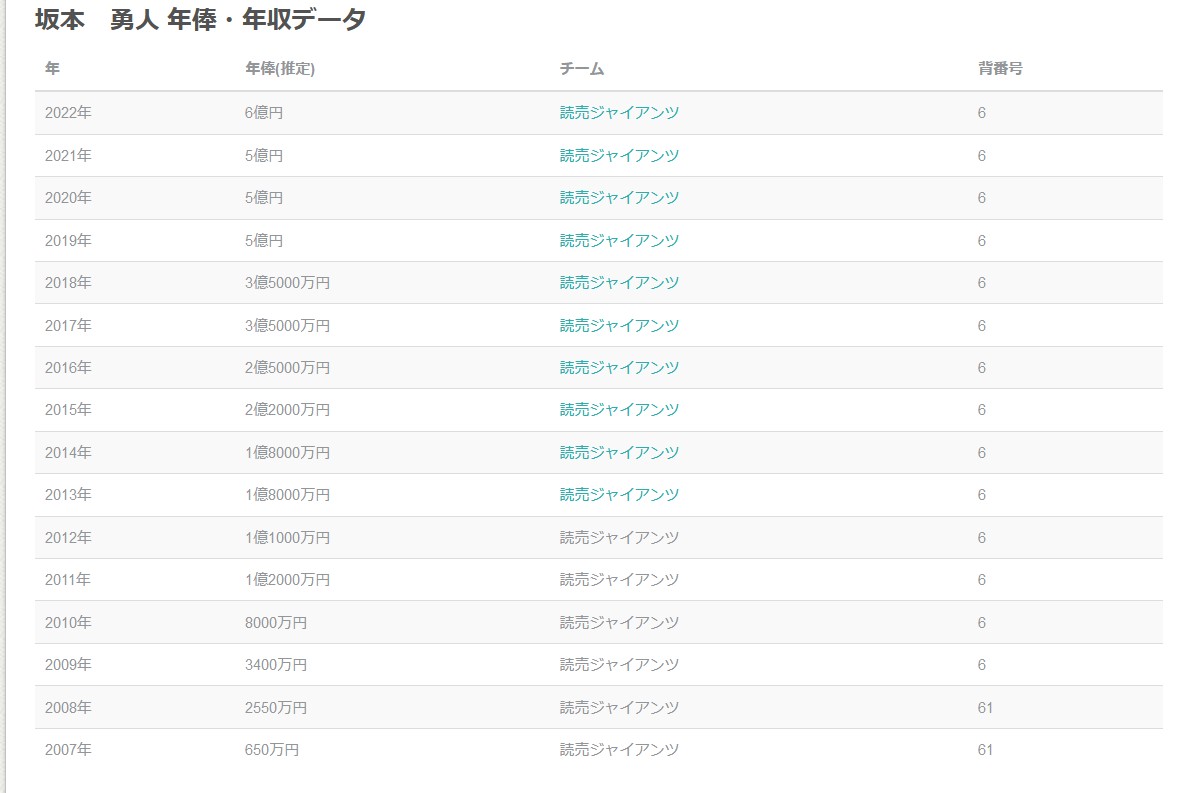Follow the 読売ジャイアンツ link beside 2019年

click(619, 241)
